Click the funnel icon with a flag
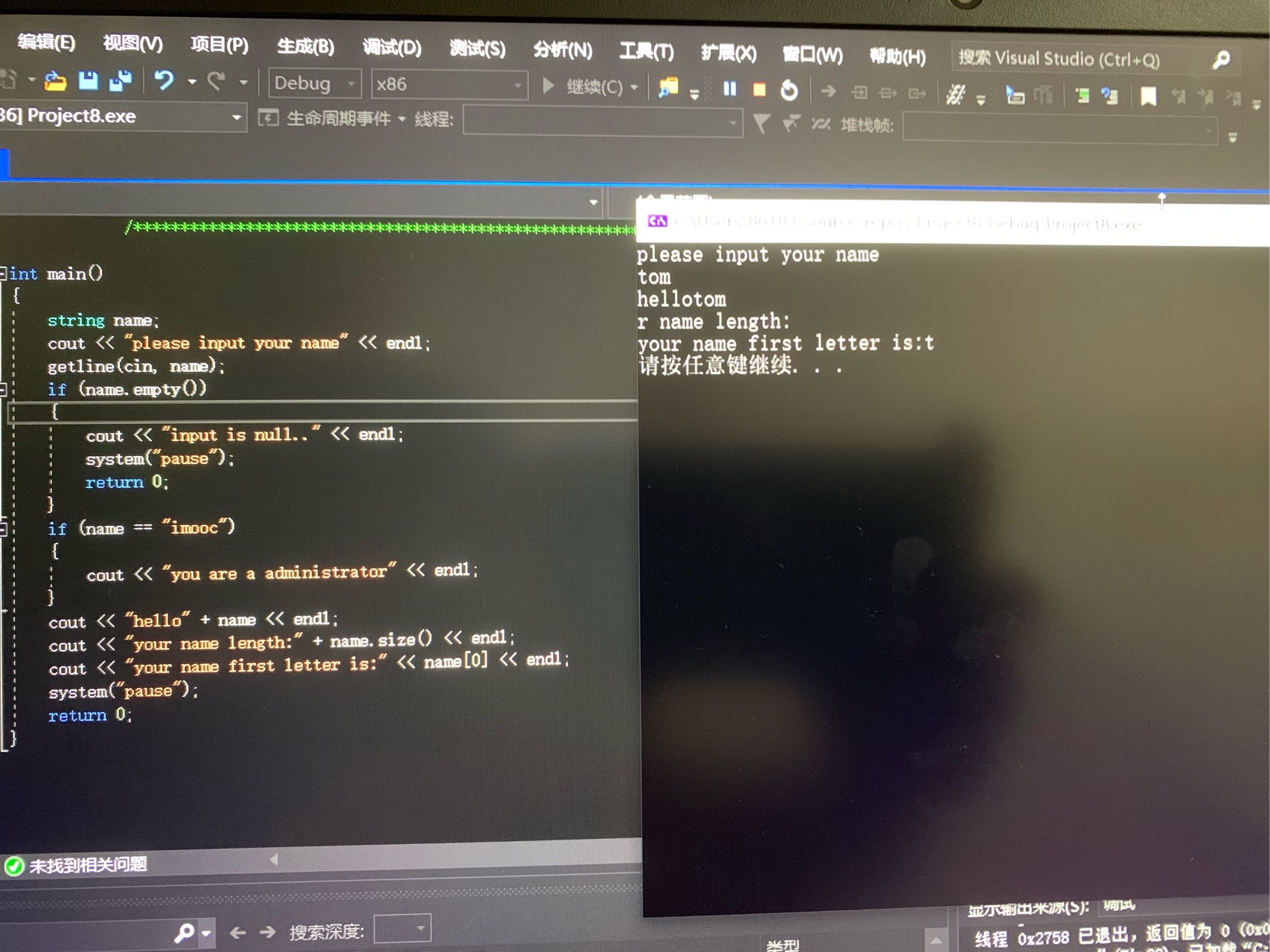 791,123
